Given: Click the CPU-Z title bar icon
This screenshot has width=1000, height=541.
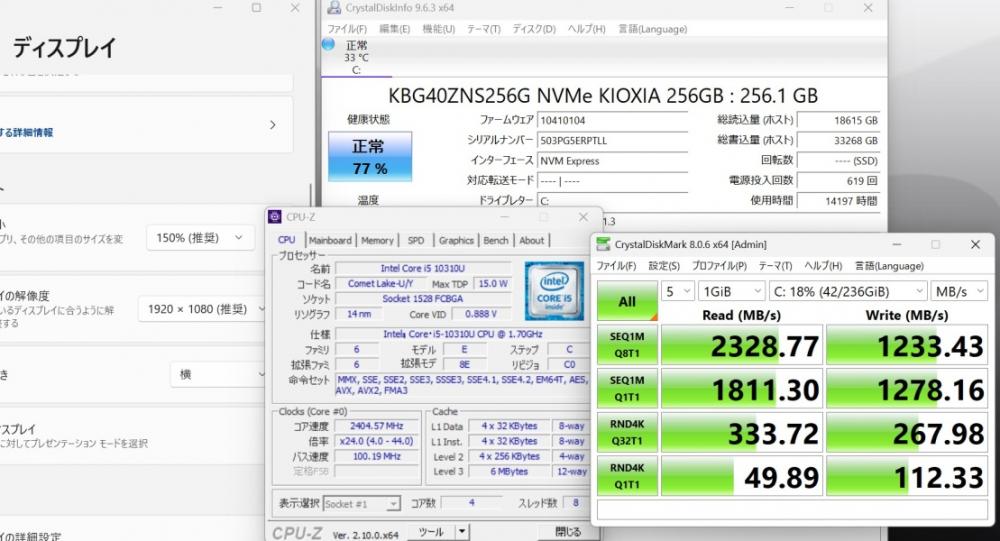Looking at the screenshot, I should pyautogui.click(x=275, y=217).
